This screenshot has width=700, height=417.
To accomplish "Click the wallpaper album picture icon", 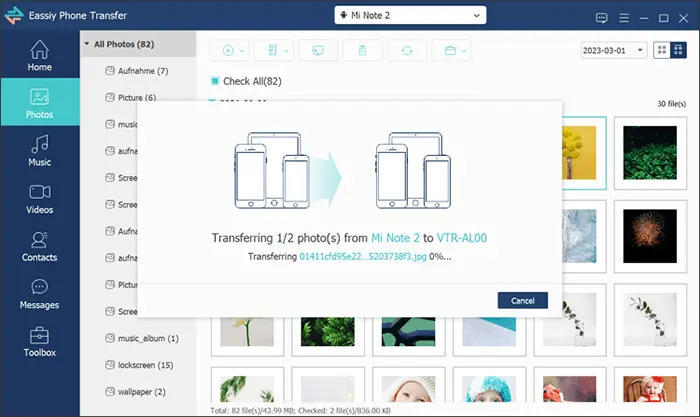I will tap(110, 392).
